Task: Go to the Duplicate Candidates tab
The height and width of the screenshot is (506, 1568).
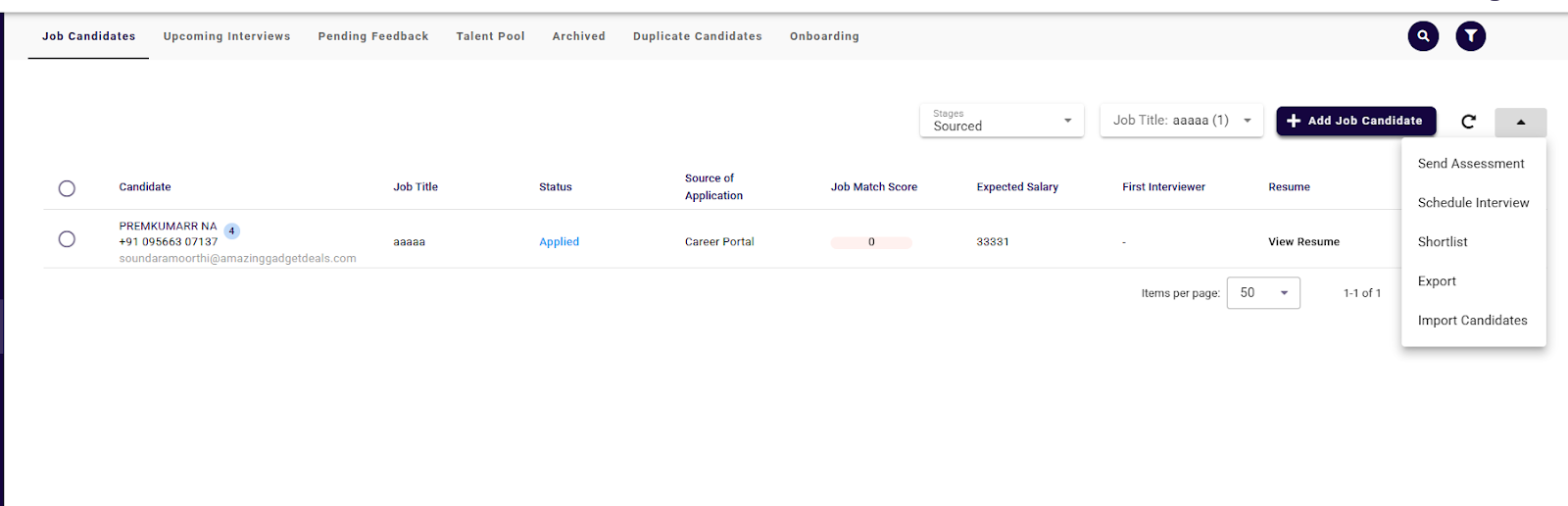Action: tap(697, 36)
